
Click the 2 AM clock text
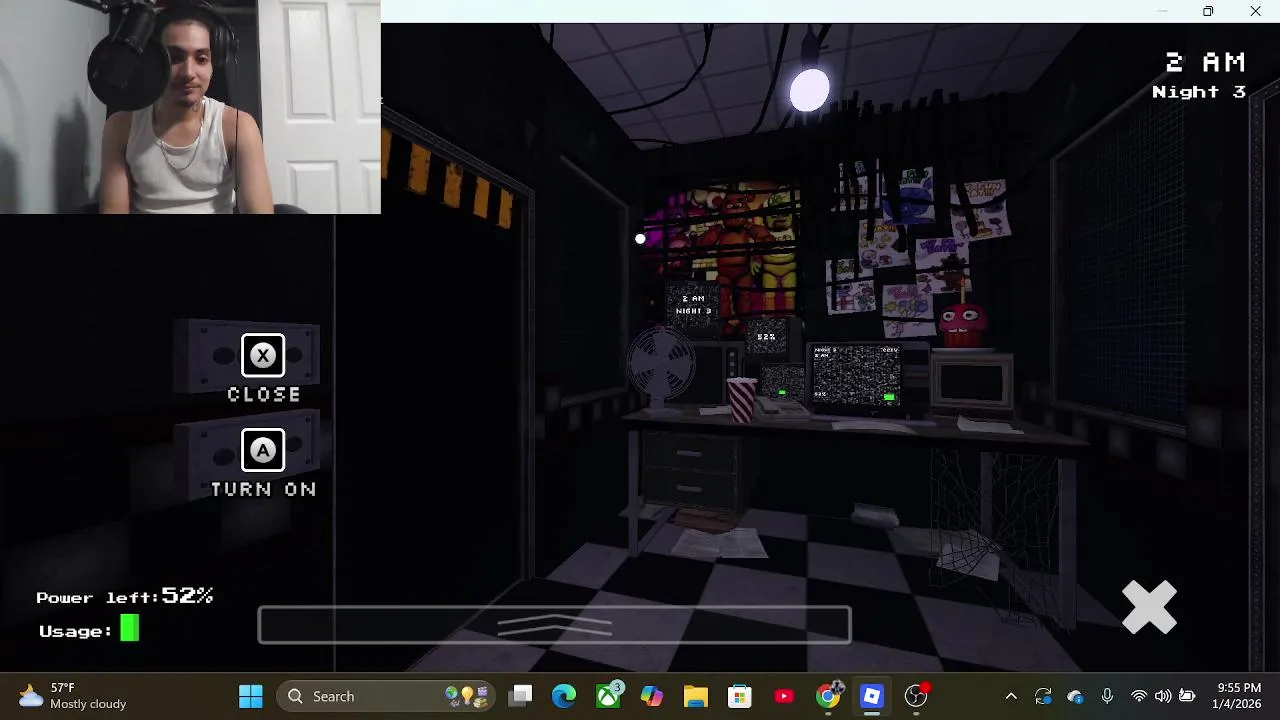pos(1205,62)
